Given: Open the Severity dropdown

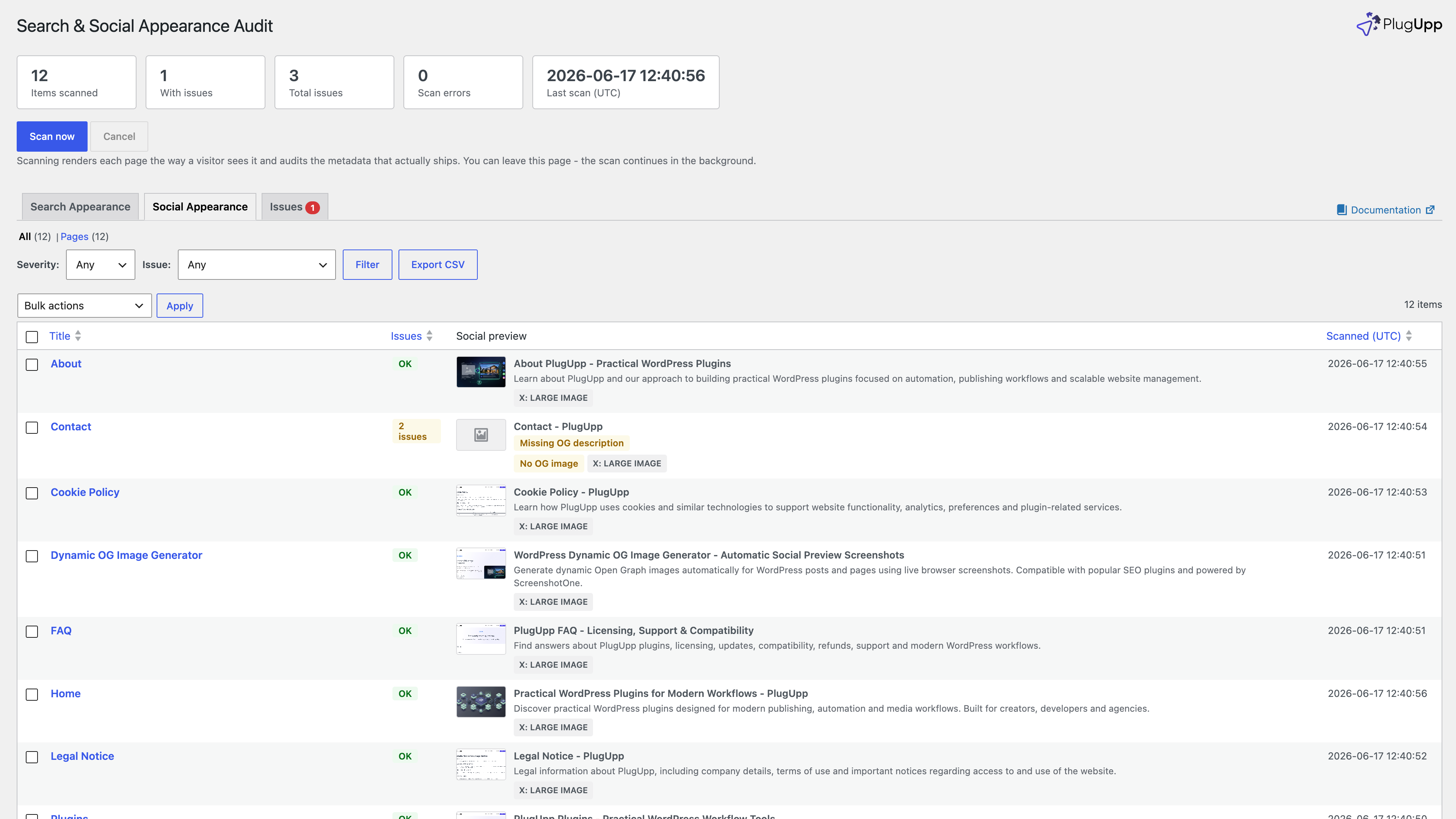Looking at the screenshot, I should coord(100,265).
